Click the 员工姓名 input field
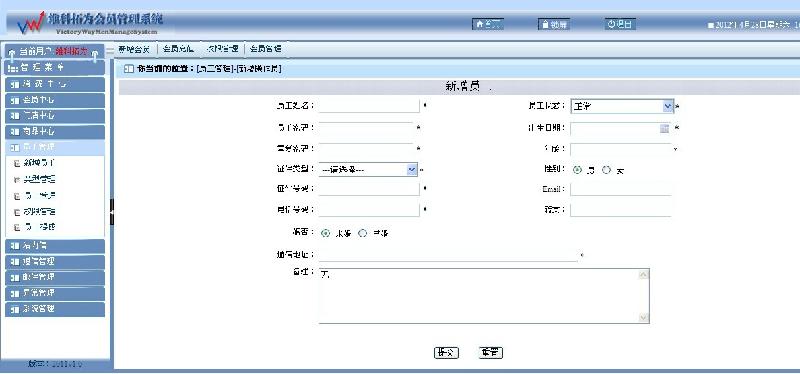The height and width of the screenshot is (374, 800). pos(369,106)
